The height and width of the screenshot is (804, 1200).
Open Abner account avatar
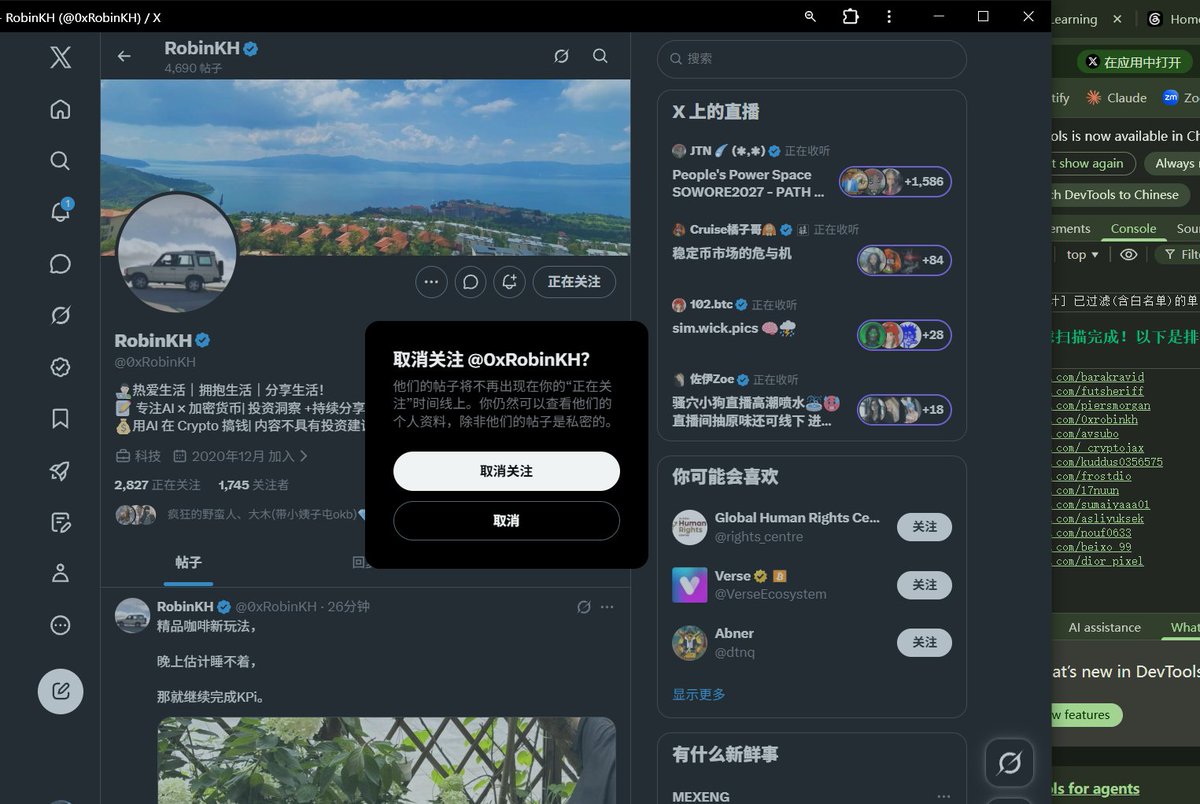pos(690,642)
